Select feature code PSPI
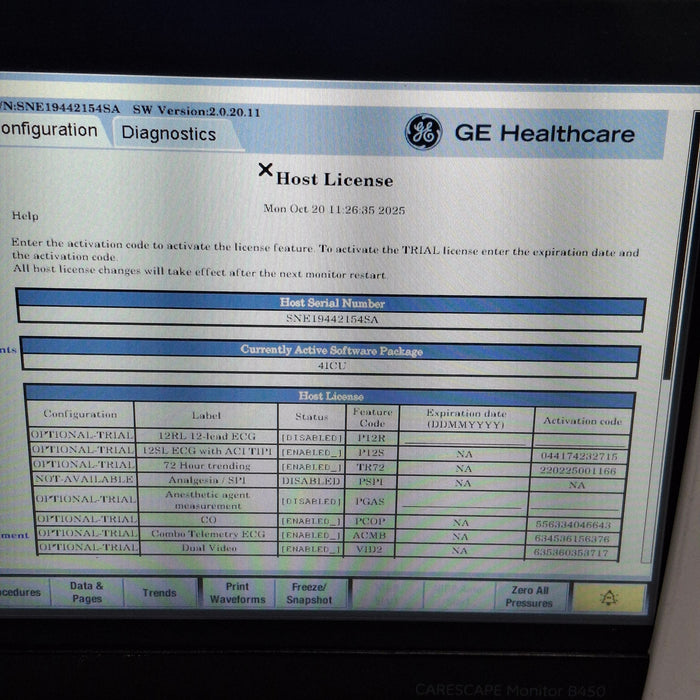 371,482
